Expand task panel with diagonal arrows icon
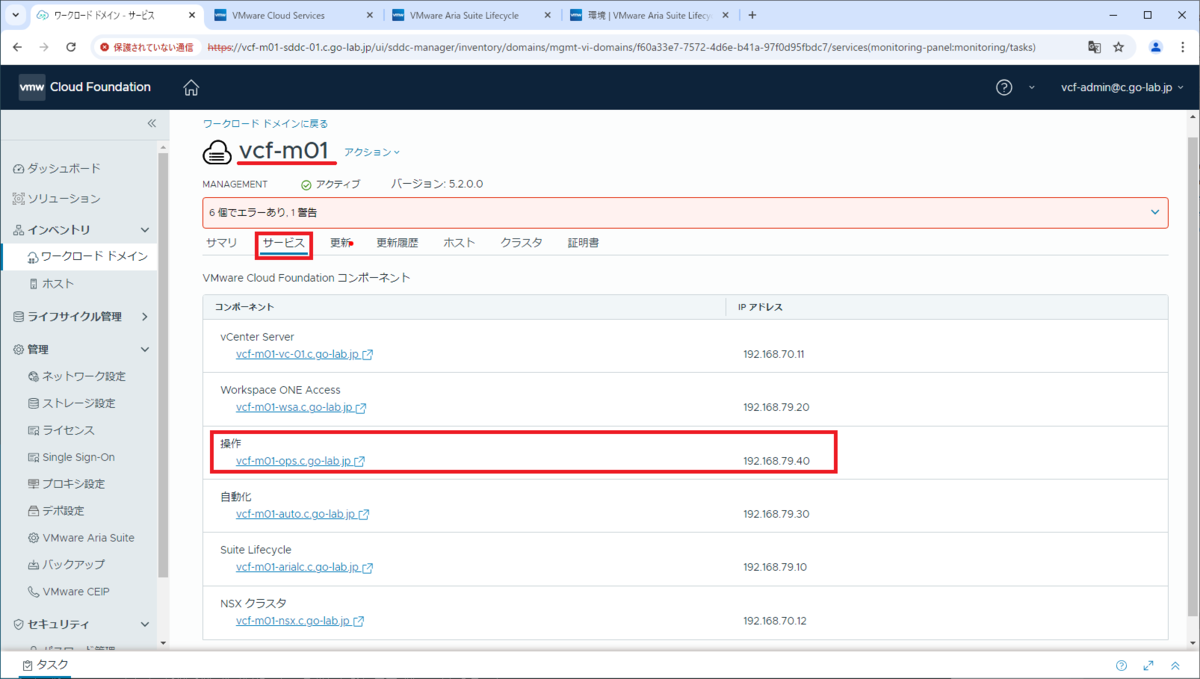This screenshot has width=1200, height=679. click(x=1148, y=665)
